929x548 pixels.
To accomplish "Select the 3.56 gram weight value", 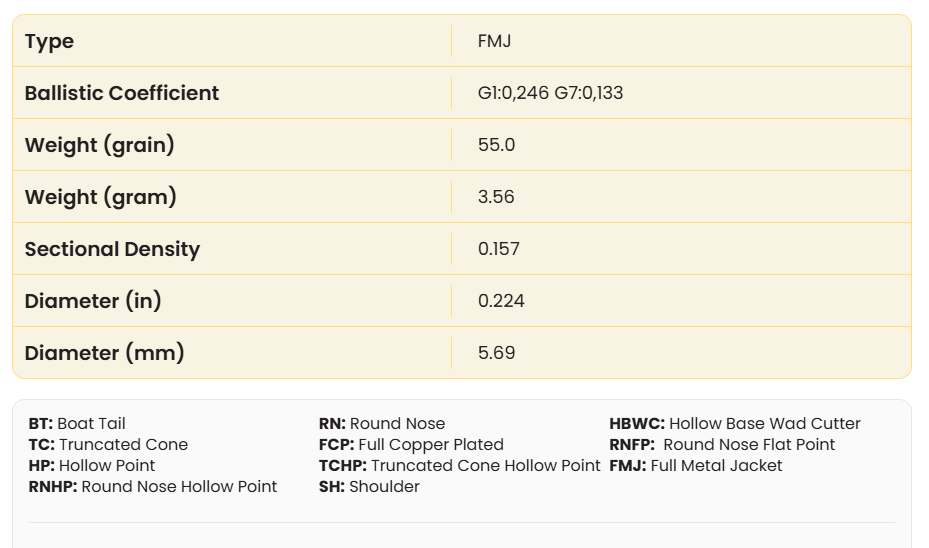I will (x=496, y=197).
